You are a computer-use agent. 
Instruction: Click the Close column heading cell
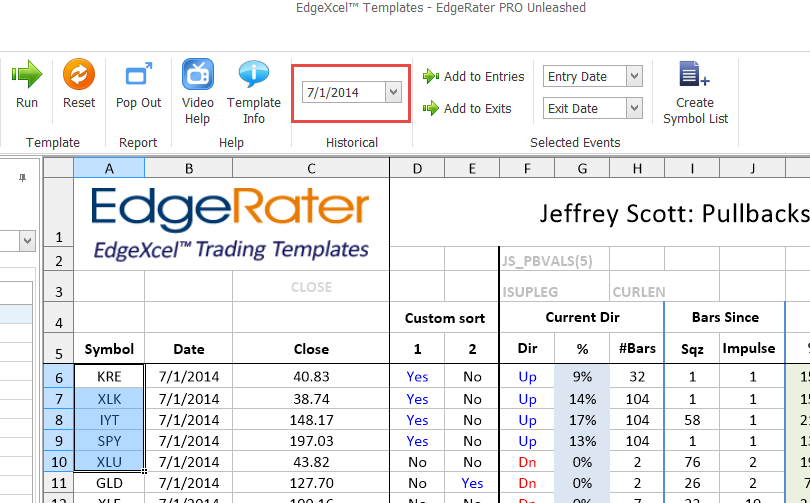(311, 349)
